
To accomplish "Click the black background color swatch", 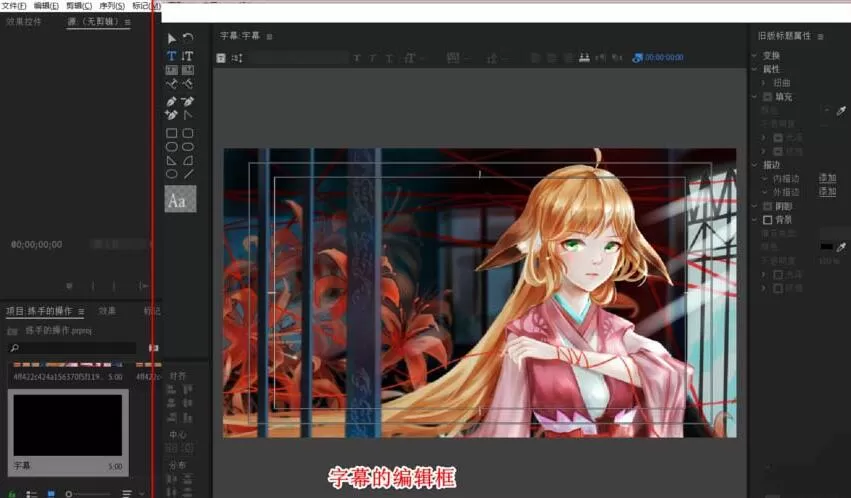I will (x=826, y=247).
